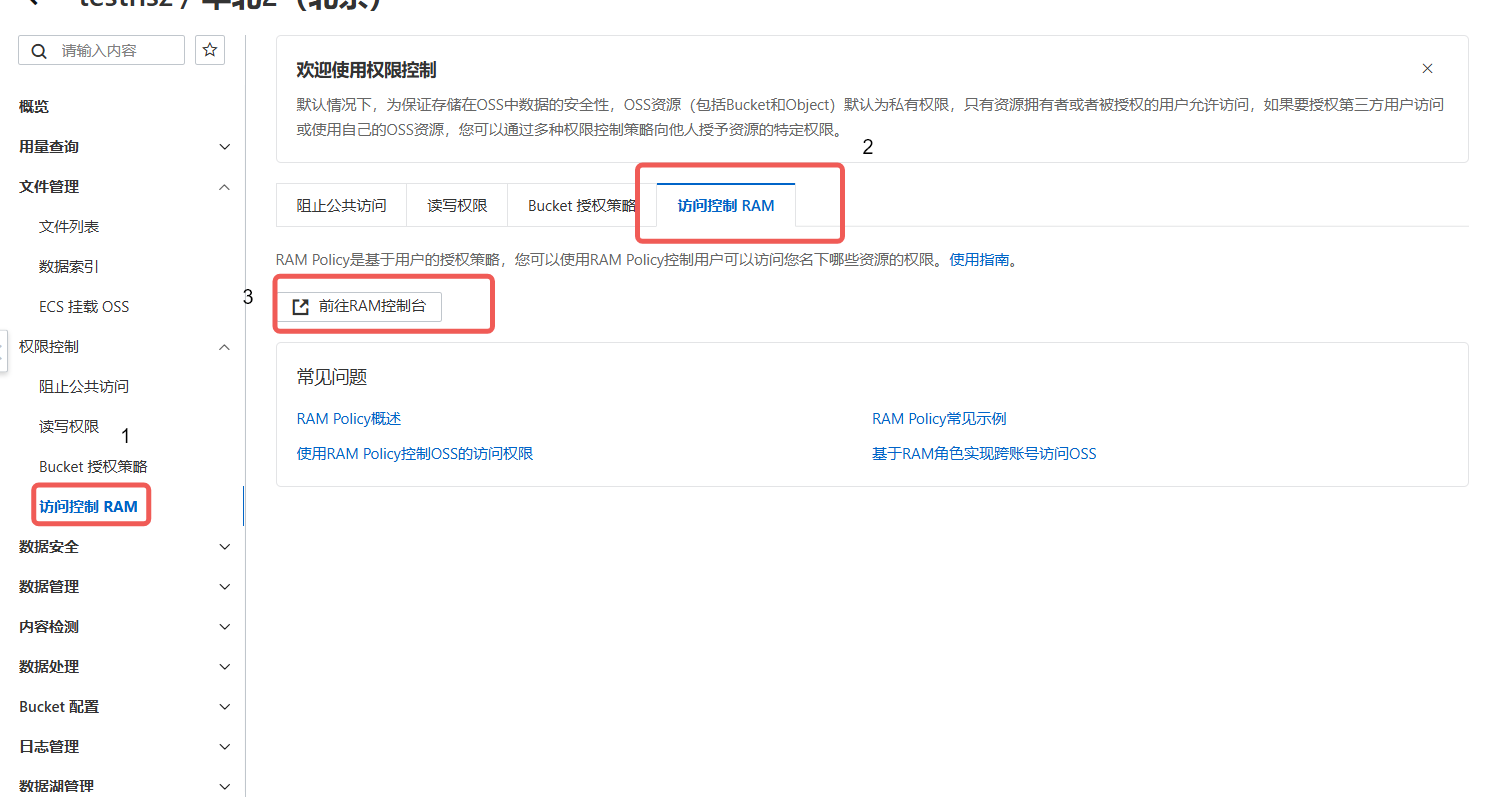The height and width of the screenshot is (797, 1493).
Task: Click the 前往RAM控制台 button
Action: tap(359, 307)
